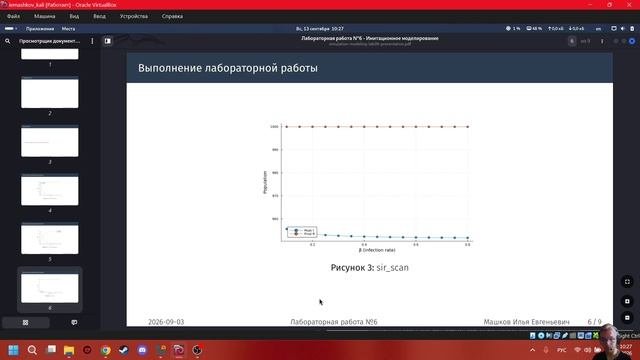640x360 pixels.
Task: Click the VirtualBox USB pen status icon
Action: point(565,336)
